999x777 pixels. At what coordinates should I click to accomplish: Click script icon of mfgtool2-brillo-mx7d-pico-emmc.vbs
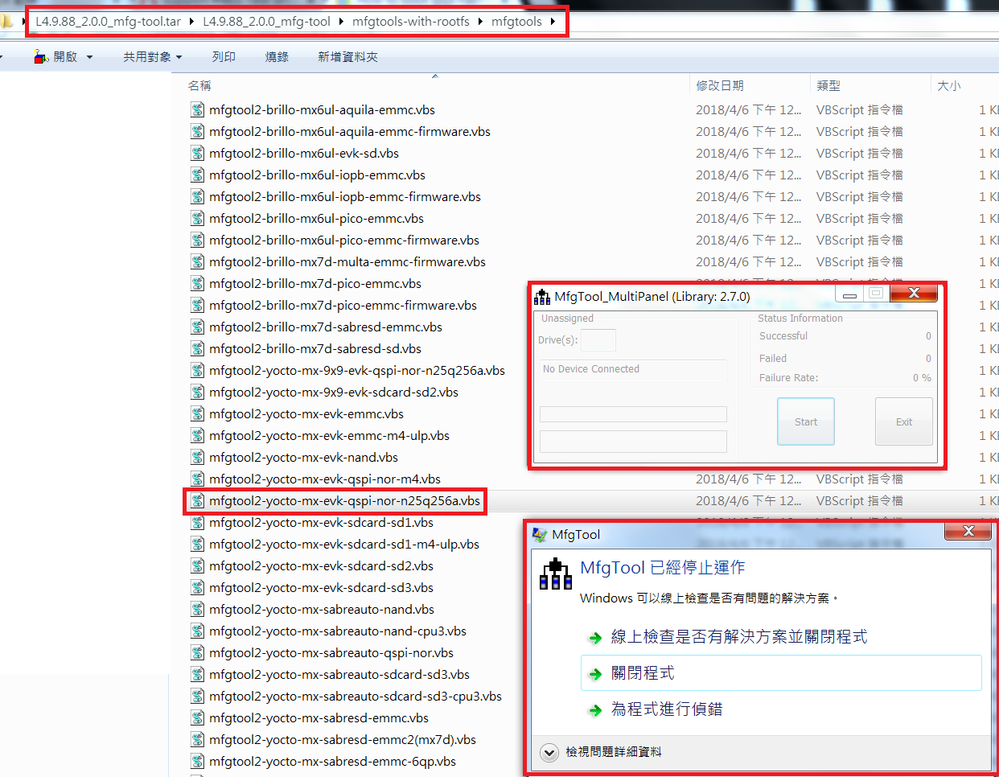point(198,283)
